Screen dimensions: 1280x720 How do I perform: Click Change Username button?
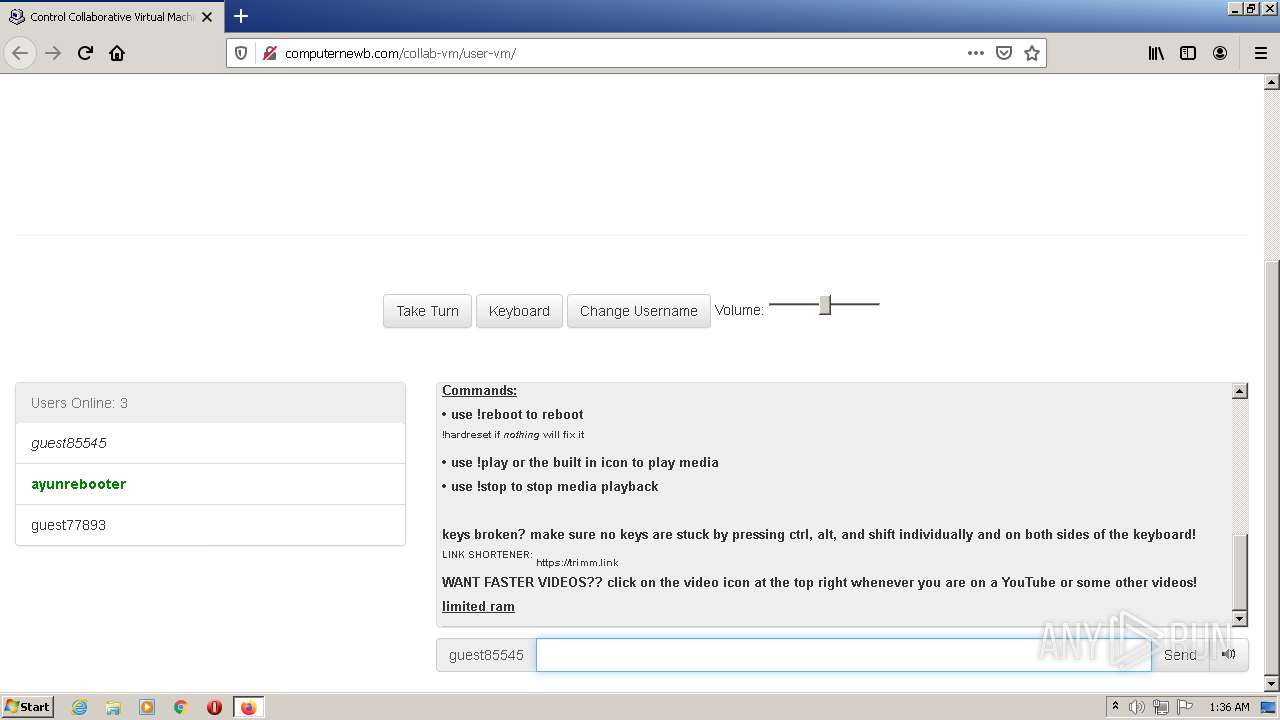pos(638,311)
